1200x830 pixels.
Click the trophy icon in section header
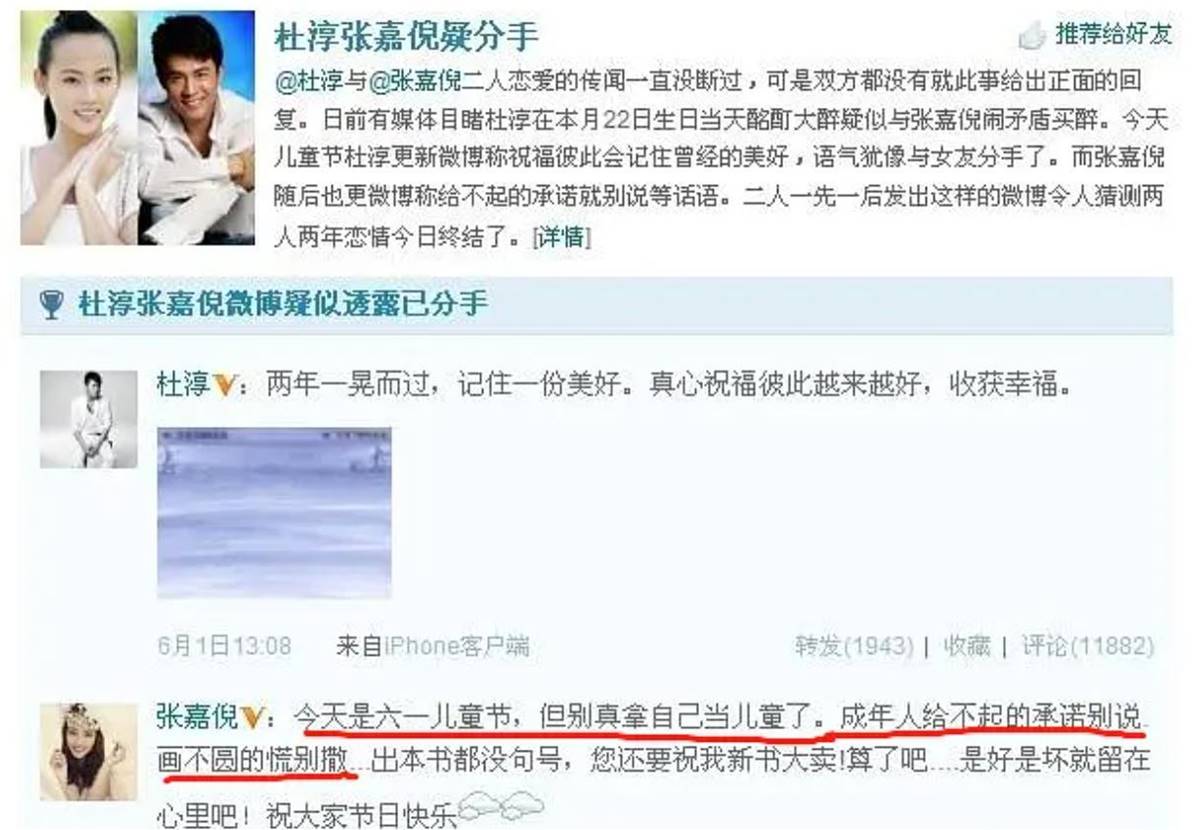pyautogui.click(x=51, y=305)
